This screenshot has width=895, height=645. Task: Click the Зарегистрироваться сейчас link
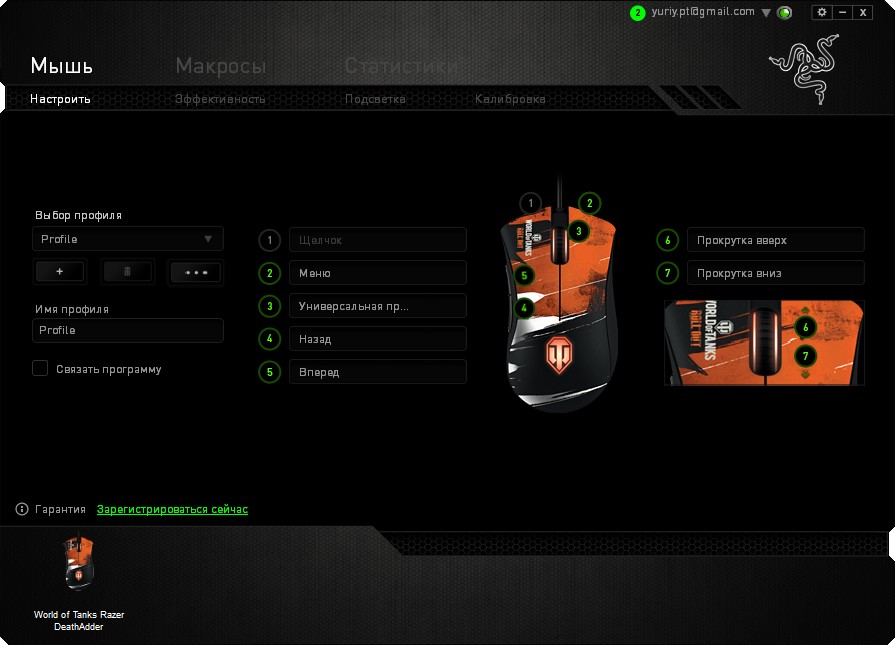pos(172,509)
